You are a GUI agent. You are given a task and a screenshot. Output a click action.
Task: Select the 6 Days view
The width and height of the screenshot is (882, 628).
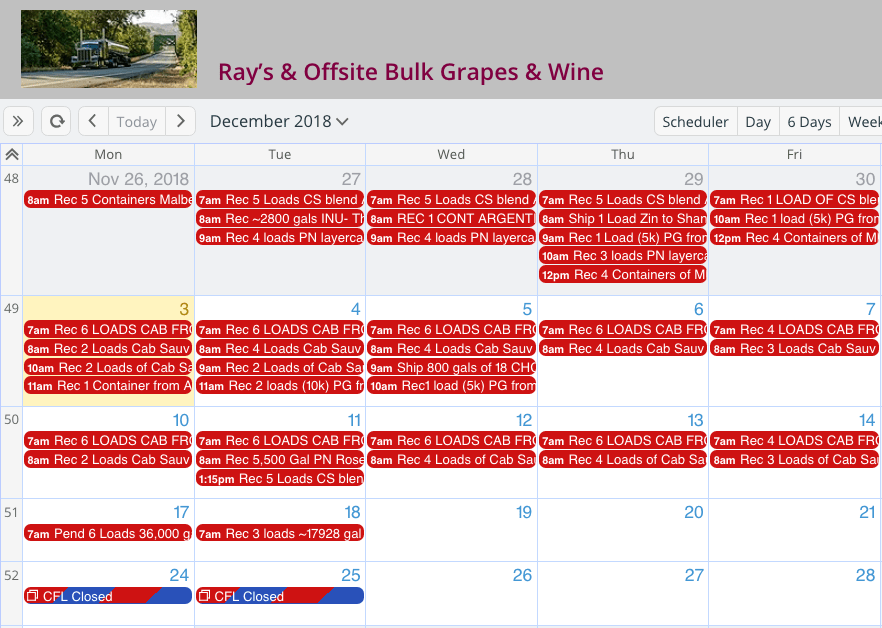808,121
